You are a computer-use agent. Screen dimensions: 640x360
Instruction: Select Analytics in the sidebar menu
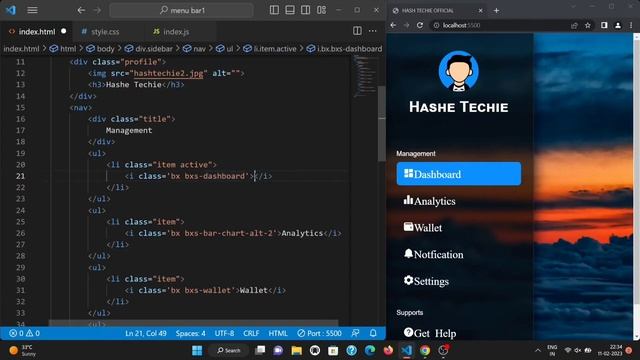(x=459, y=201)
